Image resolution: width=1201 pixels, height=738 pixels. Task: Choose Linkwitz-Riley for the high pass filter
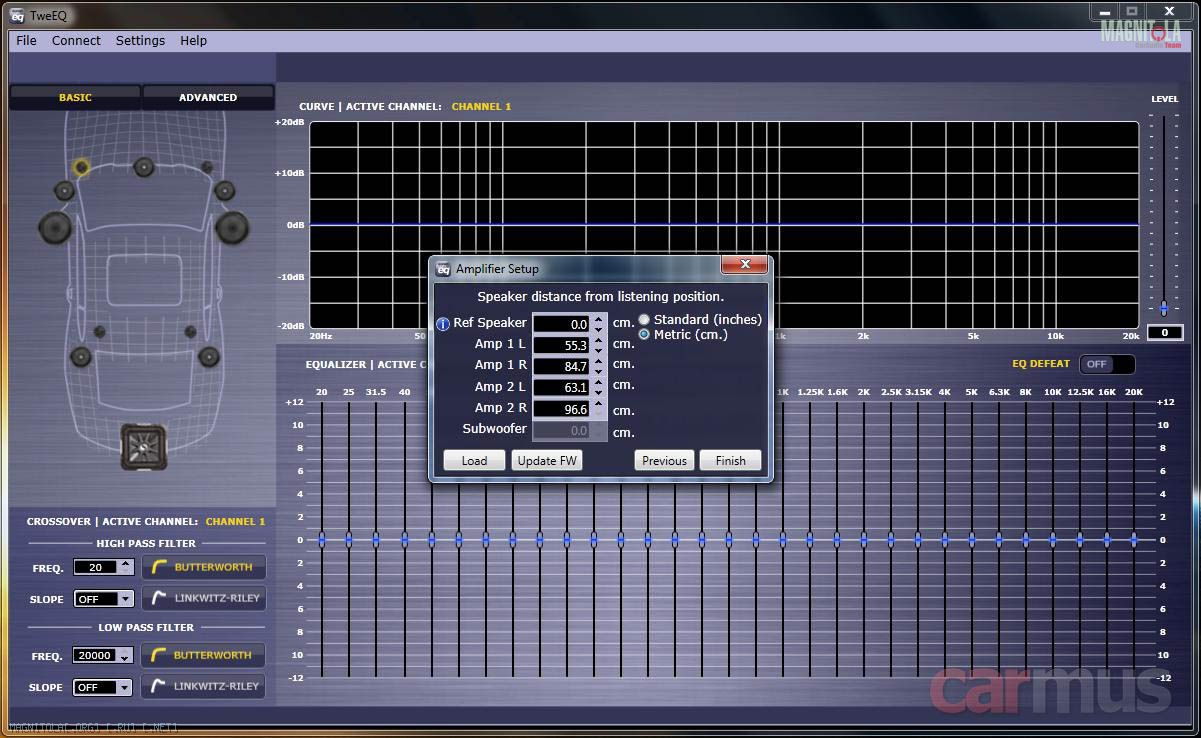pos(203,598)
